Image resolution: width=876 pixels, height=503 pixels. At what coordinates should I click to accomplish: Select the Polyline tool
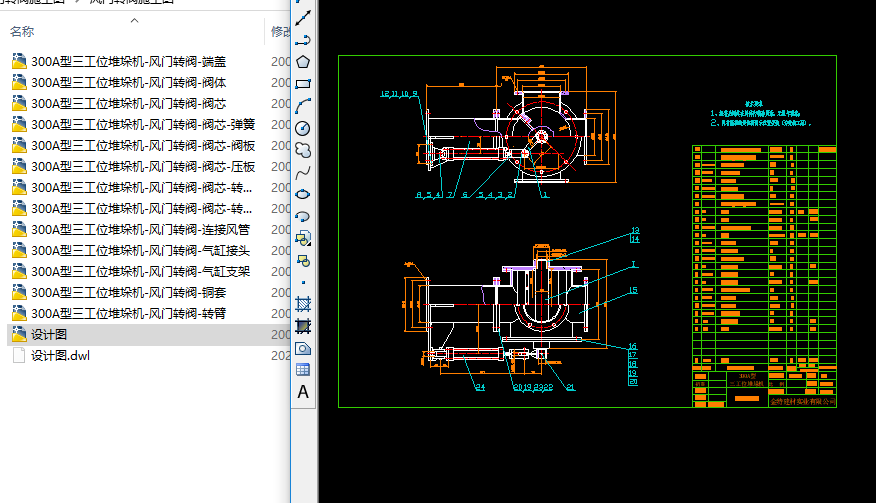pos(303,40)
